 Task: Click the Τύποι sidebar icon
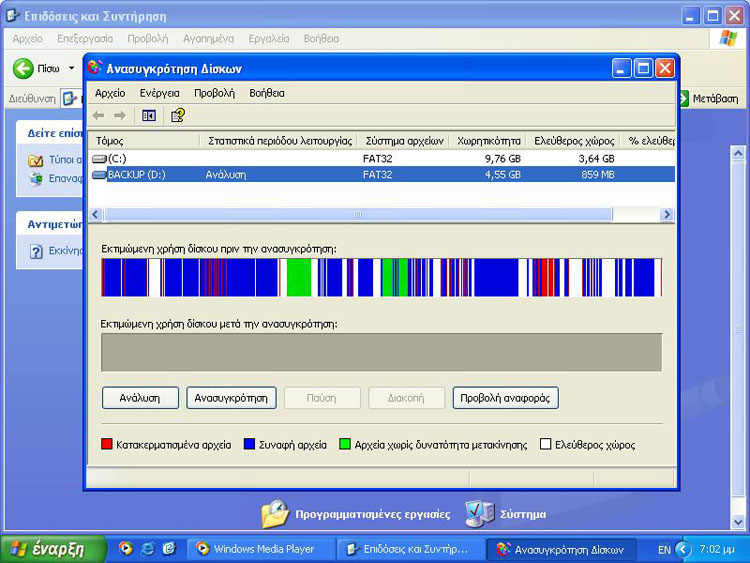click(35, 160)
